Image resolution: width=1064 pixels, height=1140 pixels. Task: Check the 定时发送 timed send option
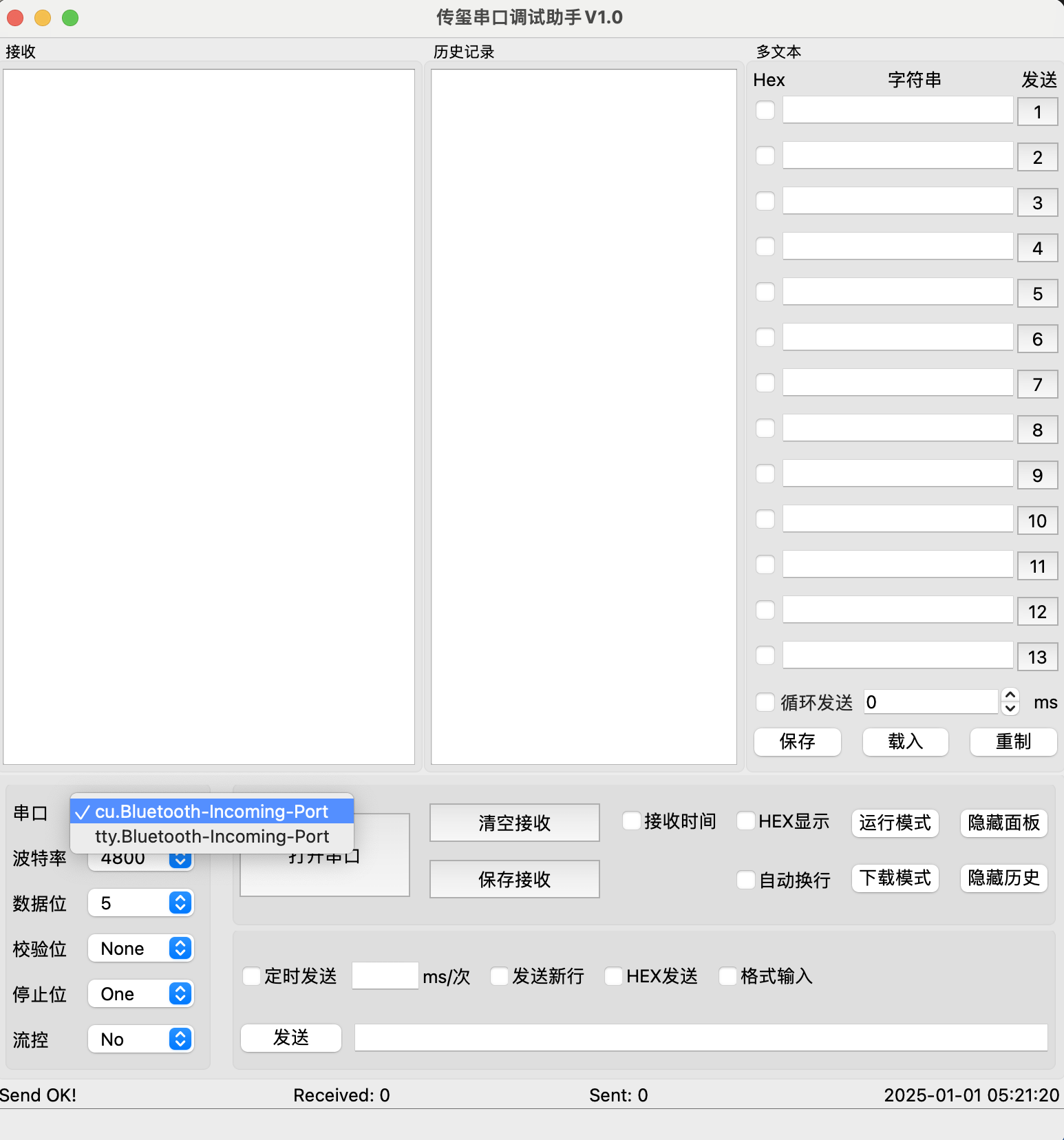point(252,976)
